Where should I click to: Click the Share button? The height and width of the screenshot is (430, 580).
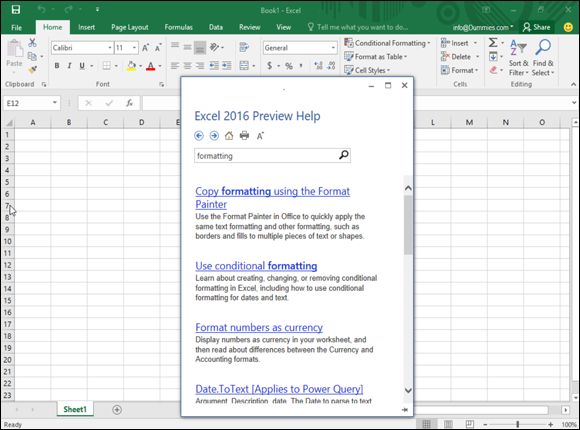(537, 27)
